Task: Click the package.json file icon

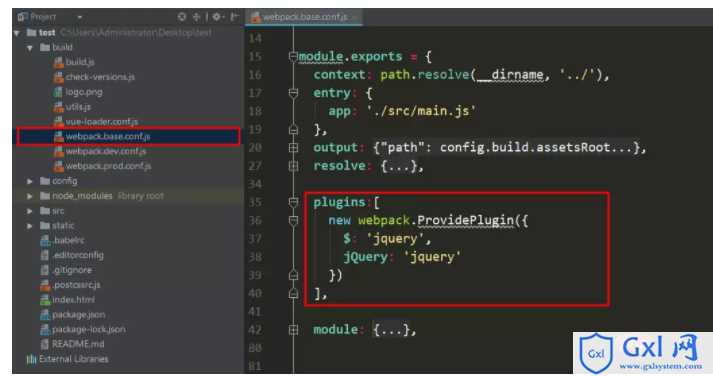Action: click(45, 315)
